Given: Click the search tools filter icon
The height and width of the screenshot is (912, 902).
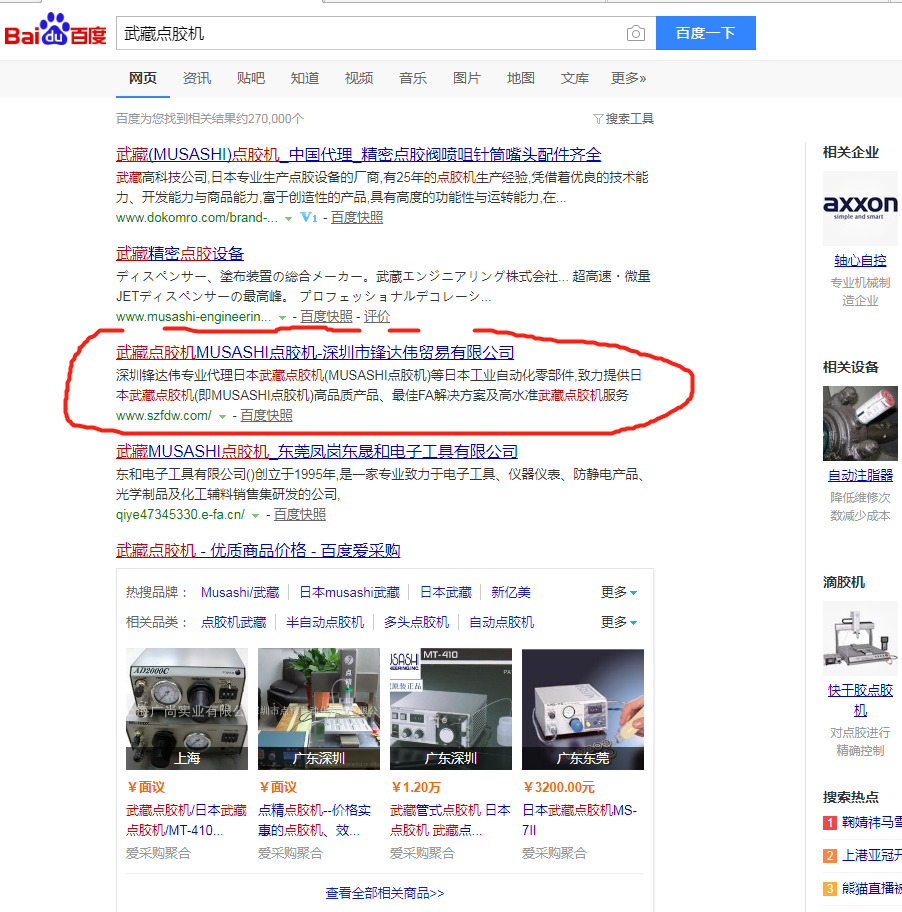Looking at the screenshot, I should click(597, 119).
